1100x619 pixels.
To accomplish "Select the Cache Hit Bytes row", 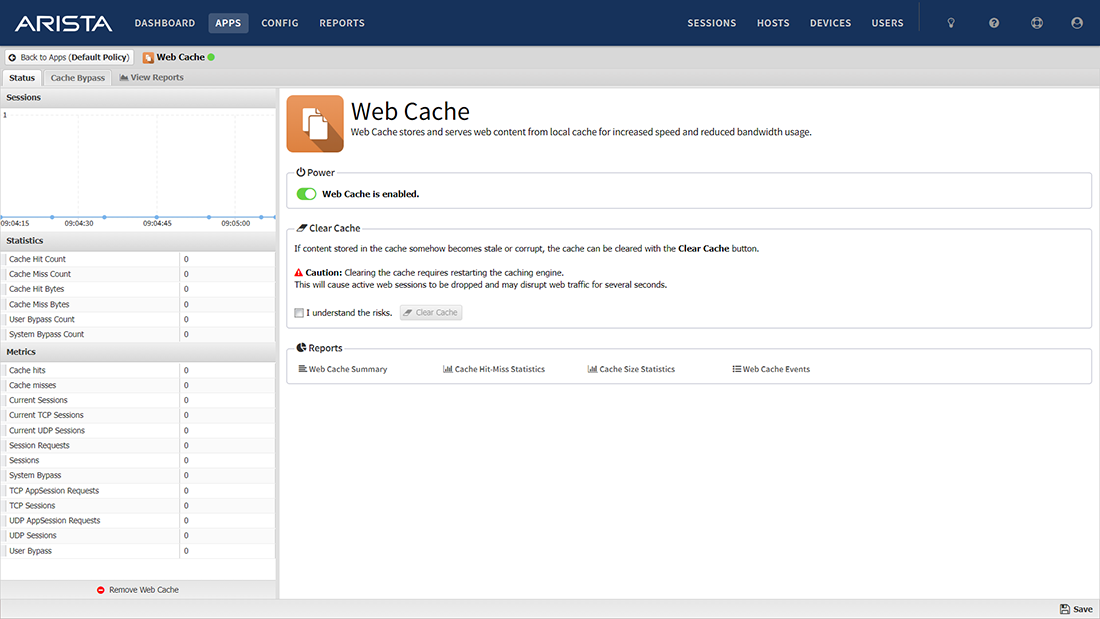I will (138, 289).
